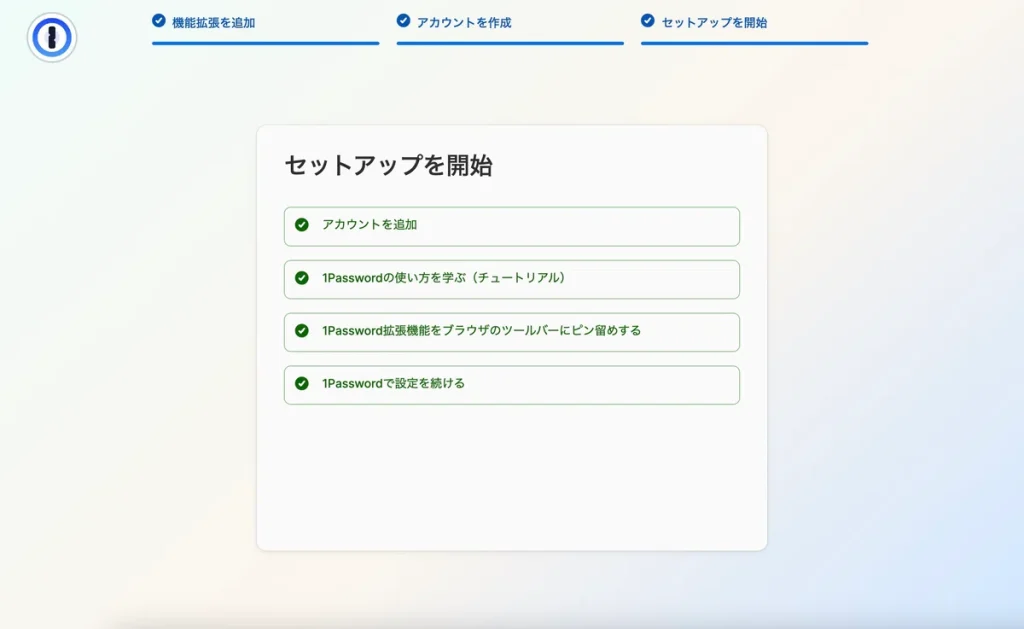The width and height of the screenshot is (1024, 629).
Task: Select the 機能拡張を追加 step label
Action: point(213,22)
